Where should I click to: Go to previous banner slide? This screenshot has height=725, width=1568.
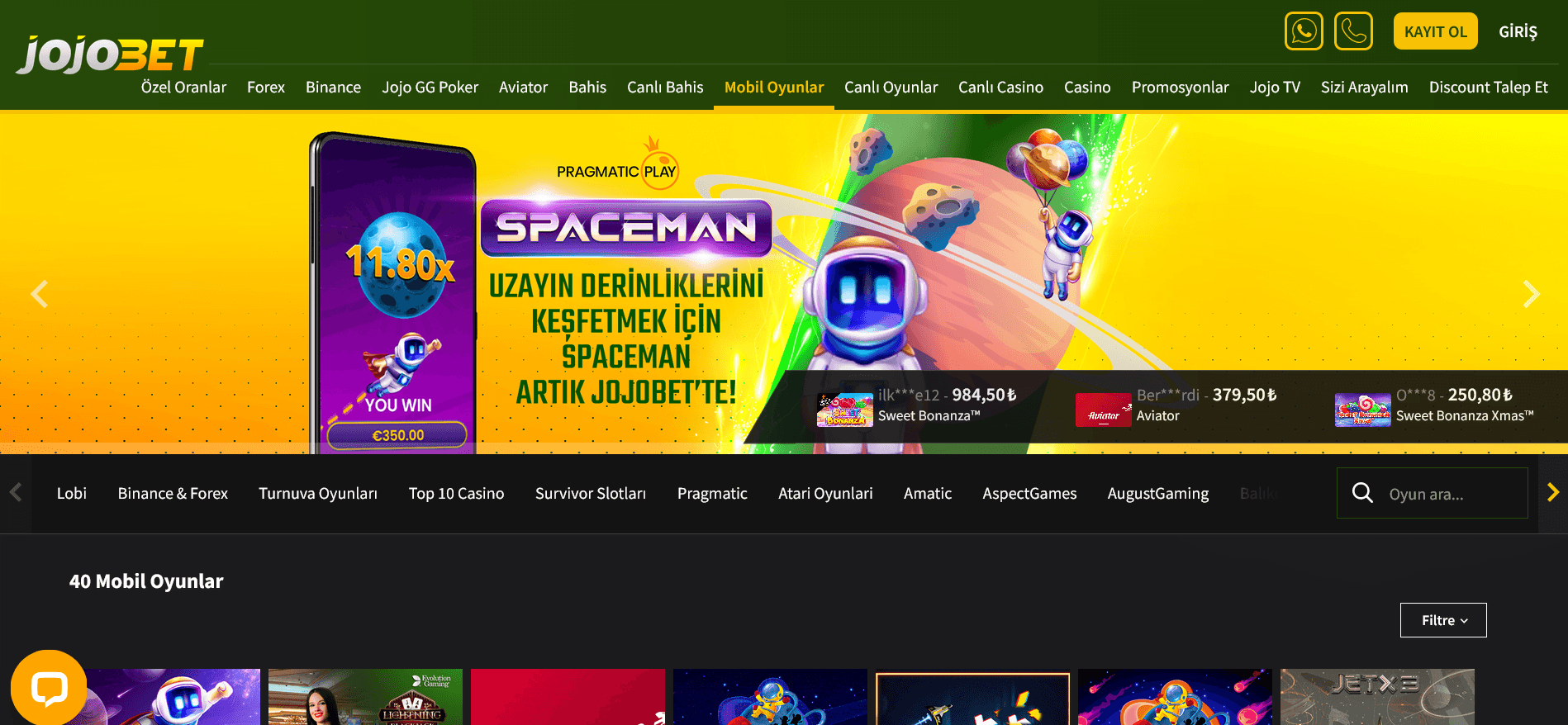39,294
